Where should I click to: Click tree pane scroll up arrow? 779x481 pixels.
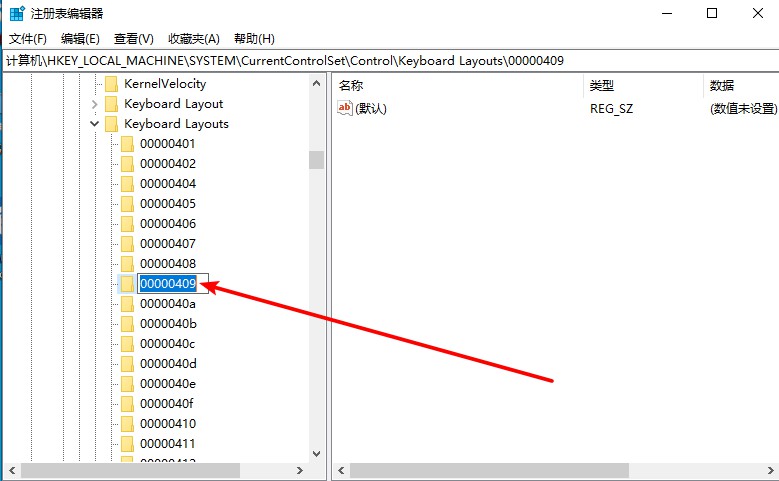click(x=316, y=83)
